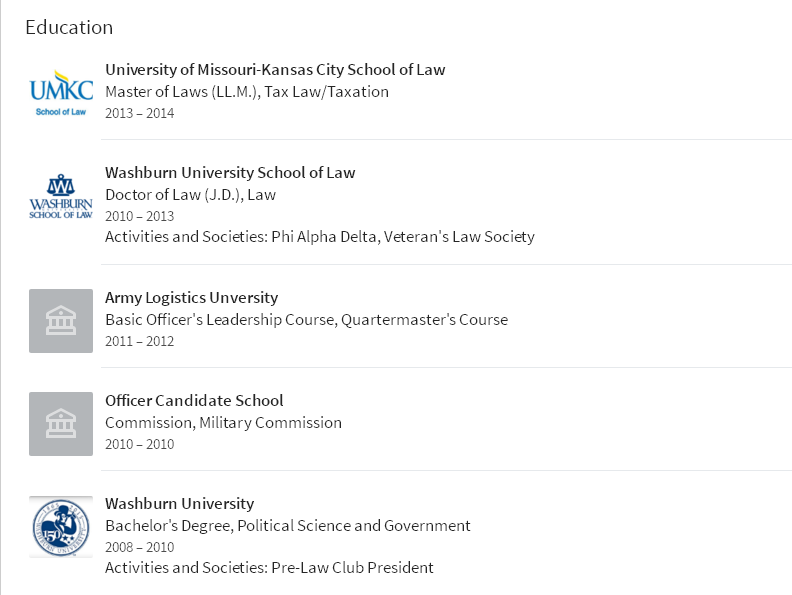This screenshot has width=792, height=595.
Task: Click Officer Candidate School placeholder building icon
Action: 61,424
